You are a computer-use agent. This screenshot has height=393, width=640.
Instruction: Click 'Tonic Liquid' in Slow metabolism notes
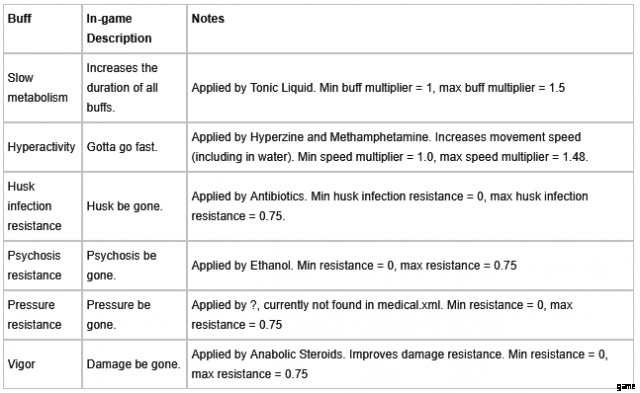[x=282, y=88]
